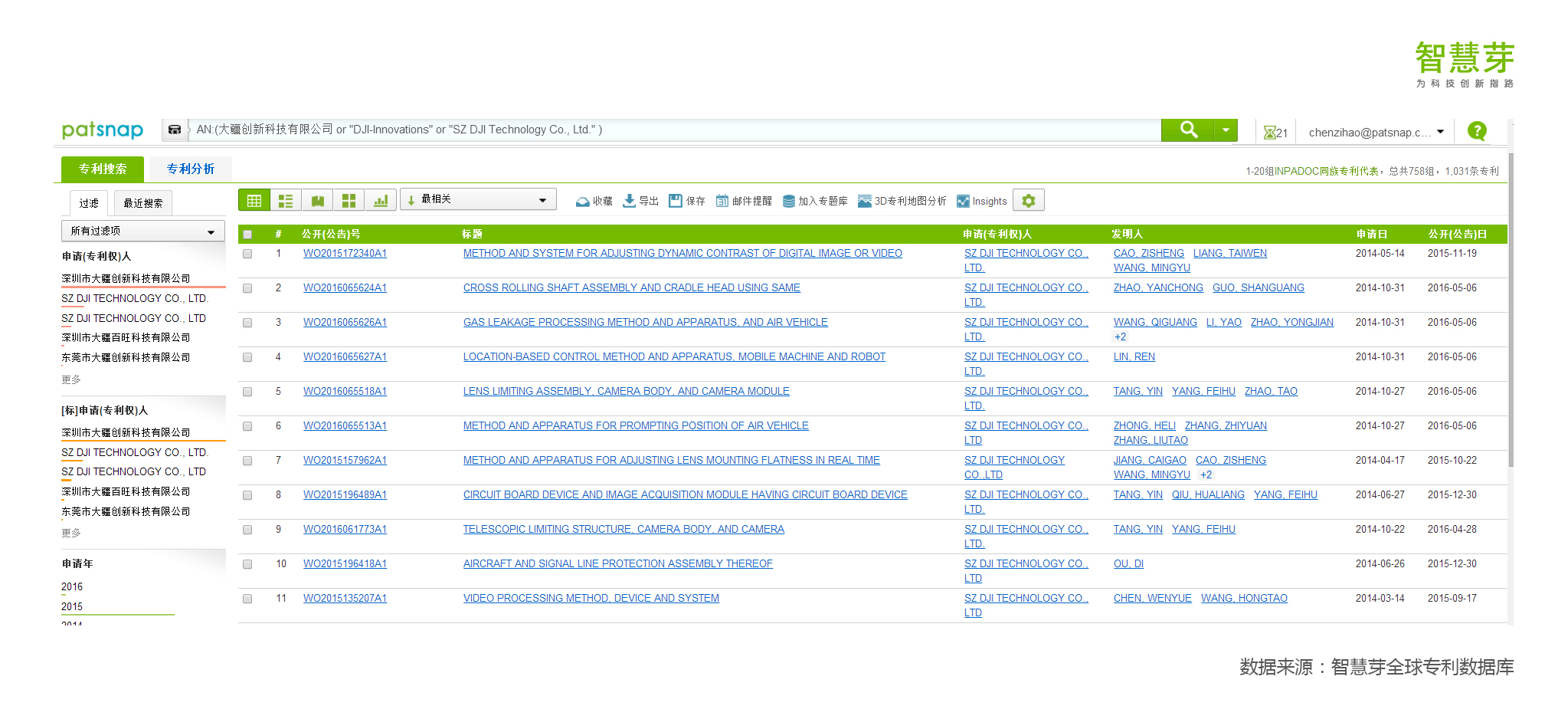Check the row for WO2015172340A1

pyautogui.click(x=247, y=254)
